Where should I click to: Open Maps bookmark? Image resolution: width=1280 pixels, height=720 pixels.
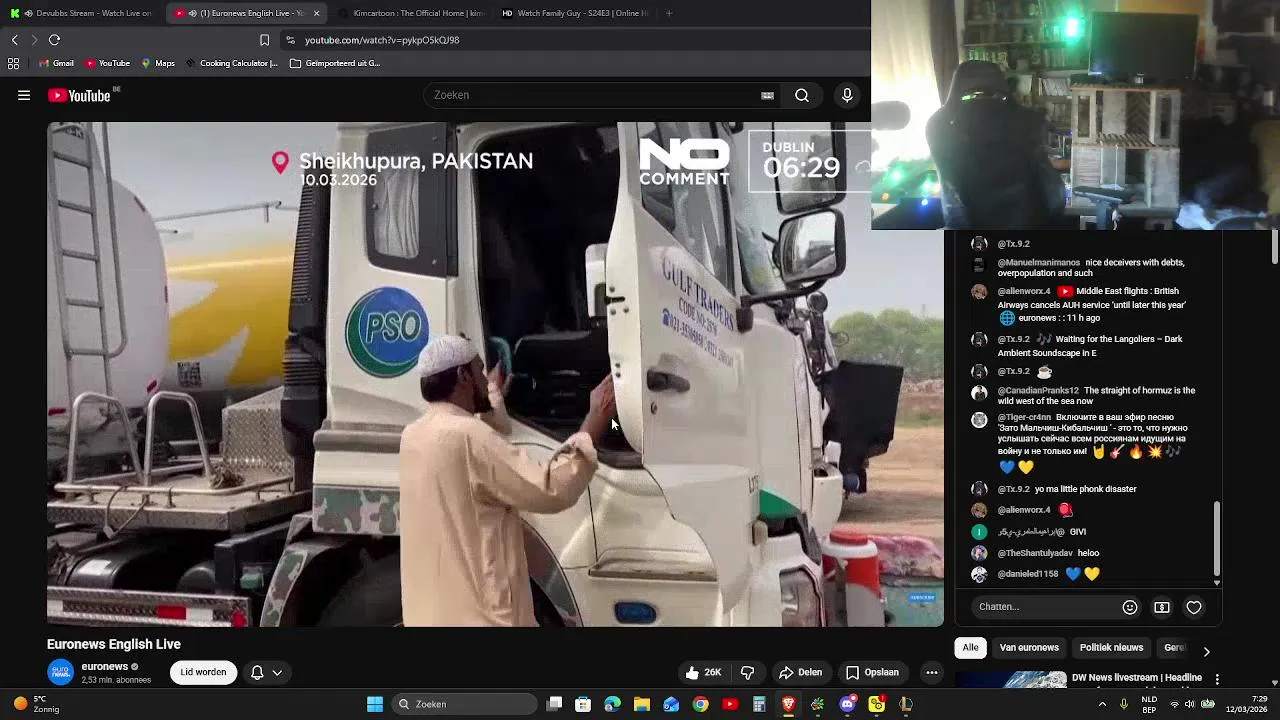click(x=158, y=63)
